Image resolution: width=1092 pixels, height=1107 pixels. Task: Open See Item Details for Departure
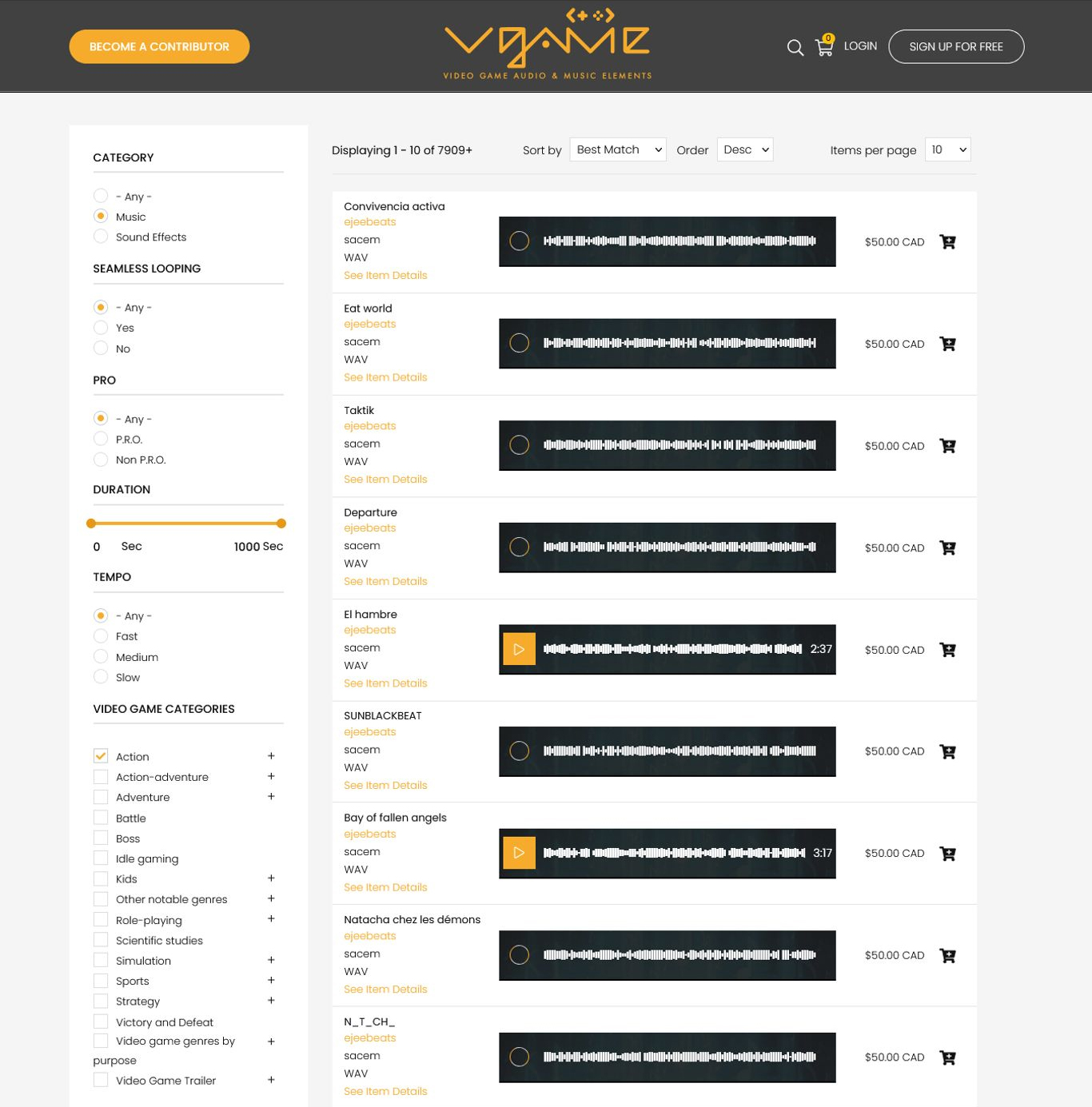tap(385, 581)
